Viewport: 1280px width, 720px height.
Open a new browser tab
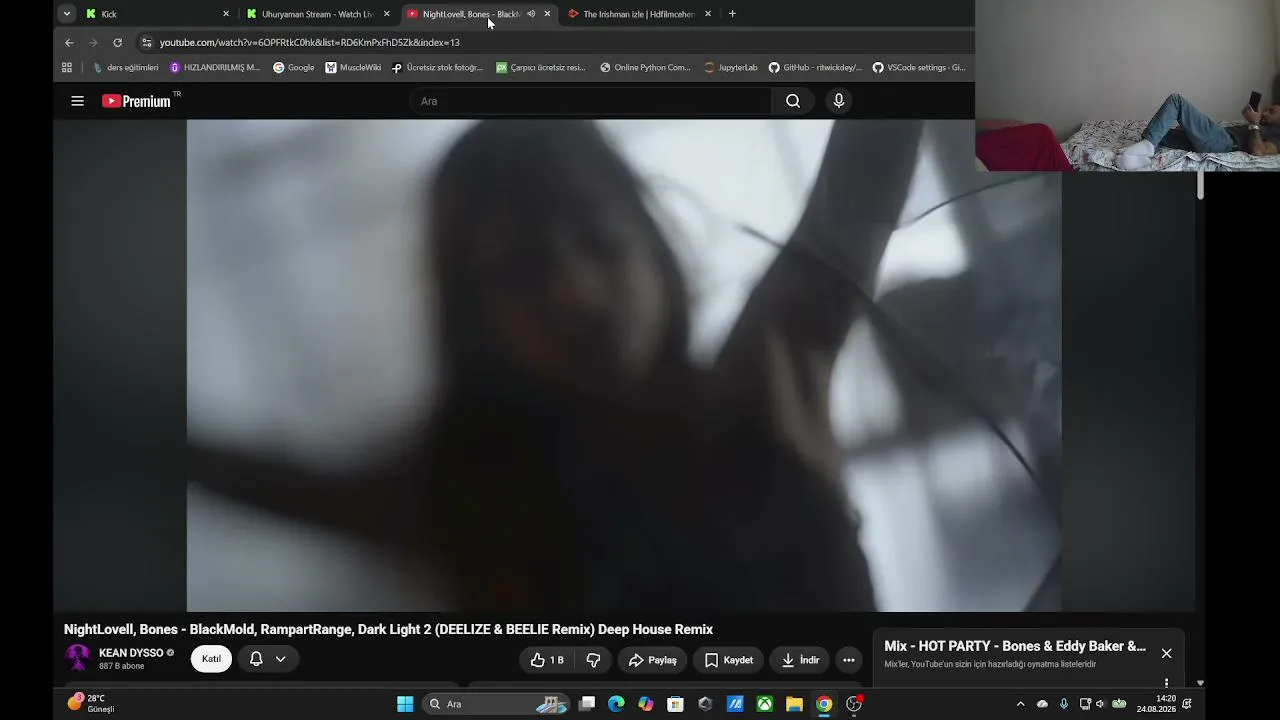(732, 14)
